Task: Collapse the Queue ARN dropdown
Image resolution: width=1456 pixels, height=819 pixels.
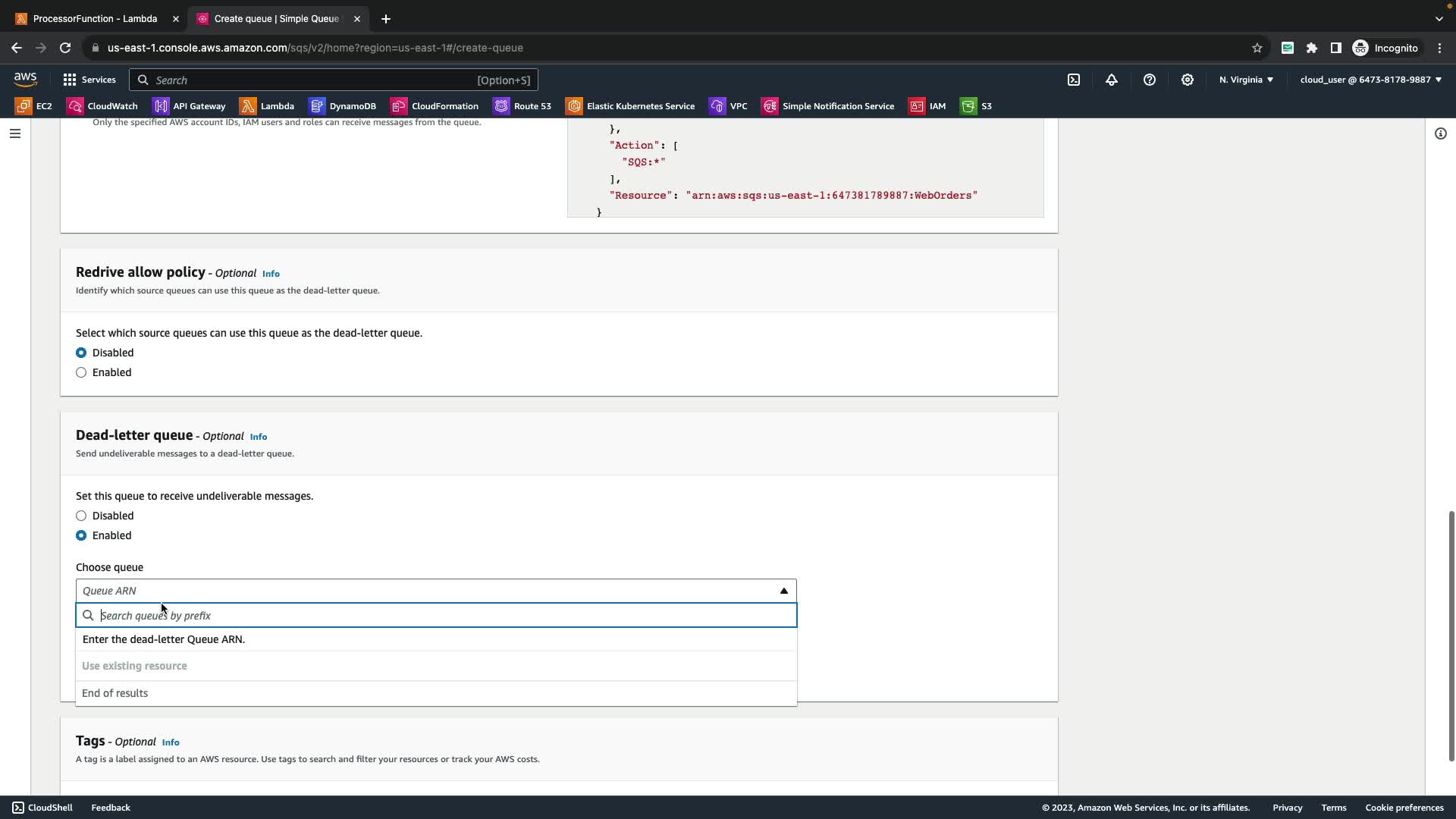Action: tap(784, 591)
